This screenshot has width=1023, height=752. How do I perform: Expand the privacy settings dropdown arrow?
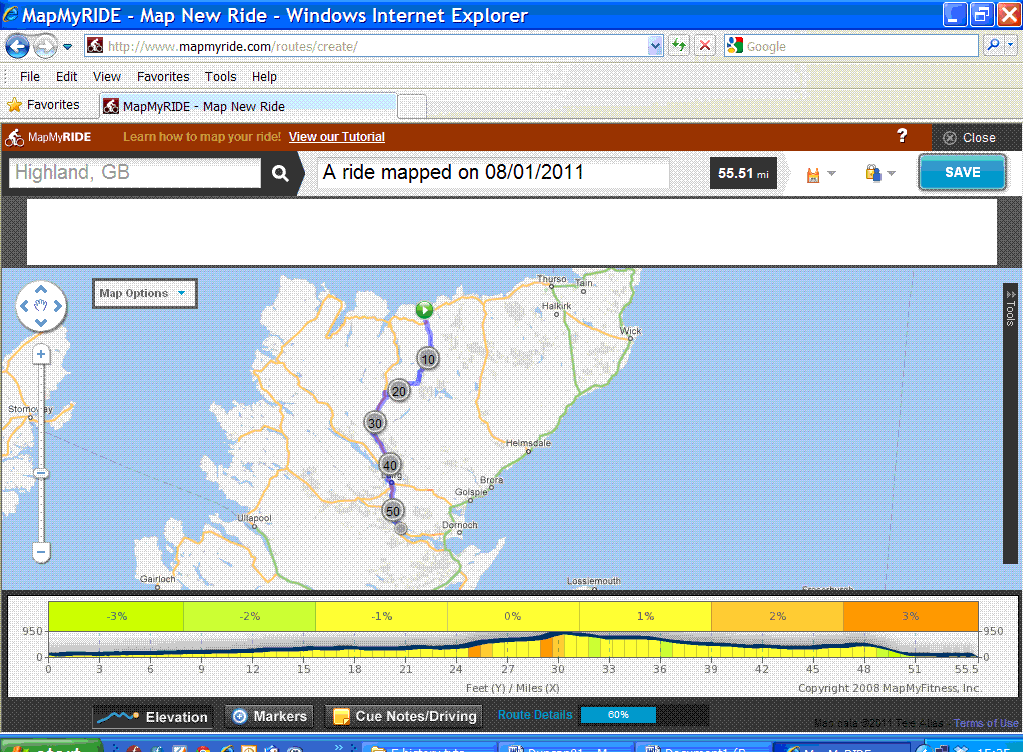(x=892, y=173)
